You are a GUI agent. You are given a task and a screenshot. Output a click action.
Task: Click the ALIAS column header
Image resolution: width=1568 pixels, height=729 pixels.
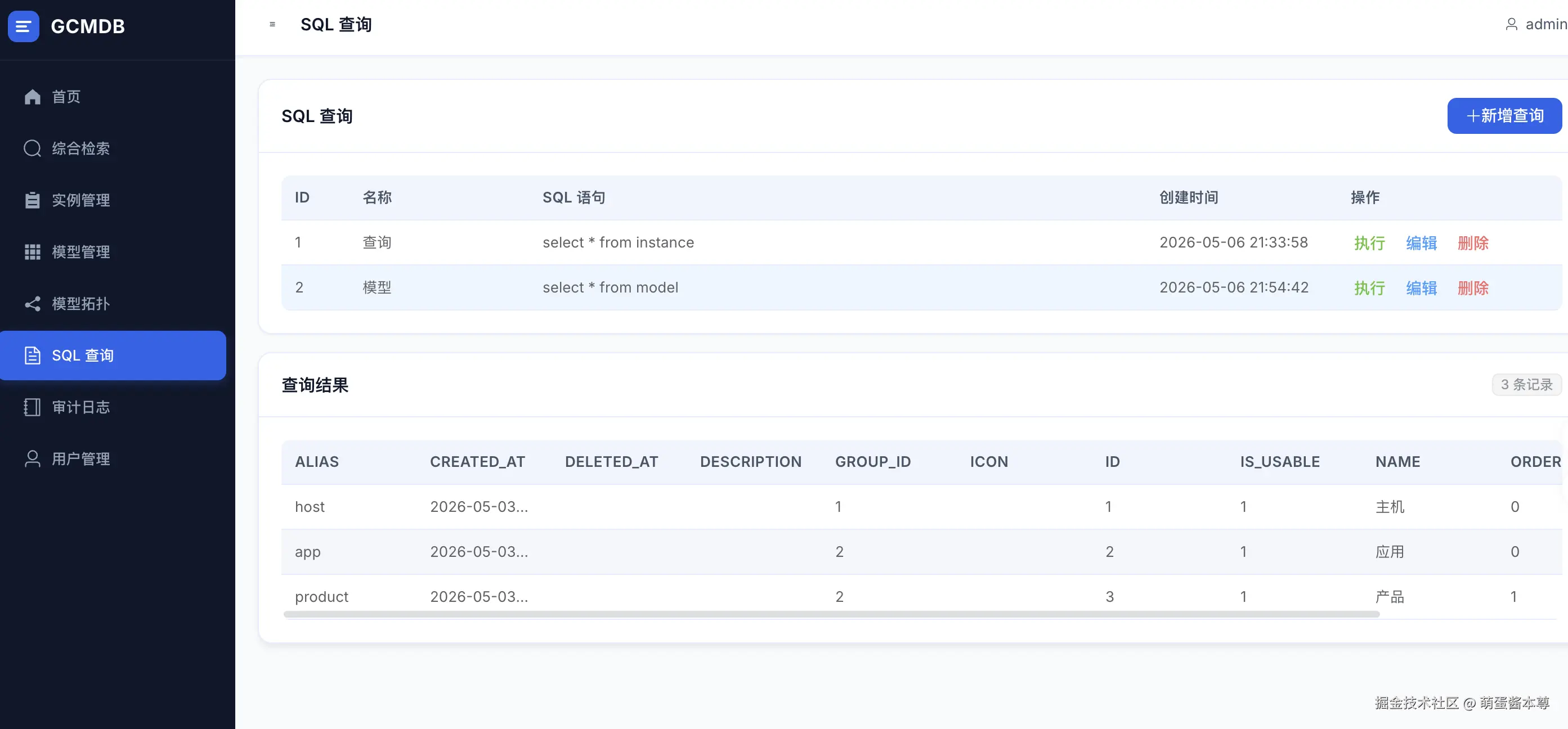pyautogui.click(x=316, y=462)
